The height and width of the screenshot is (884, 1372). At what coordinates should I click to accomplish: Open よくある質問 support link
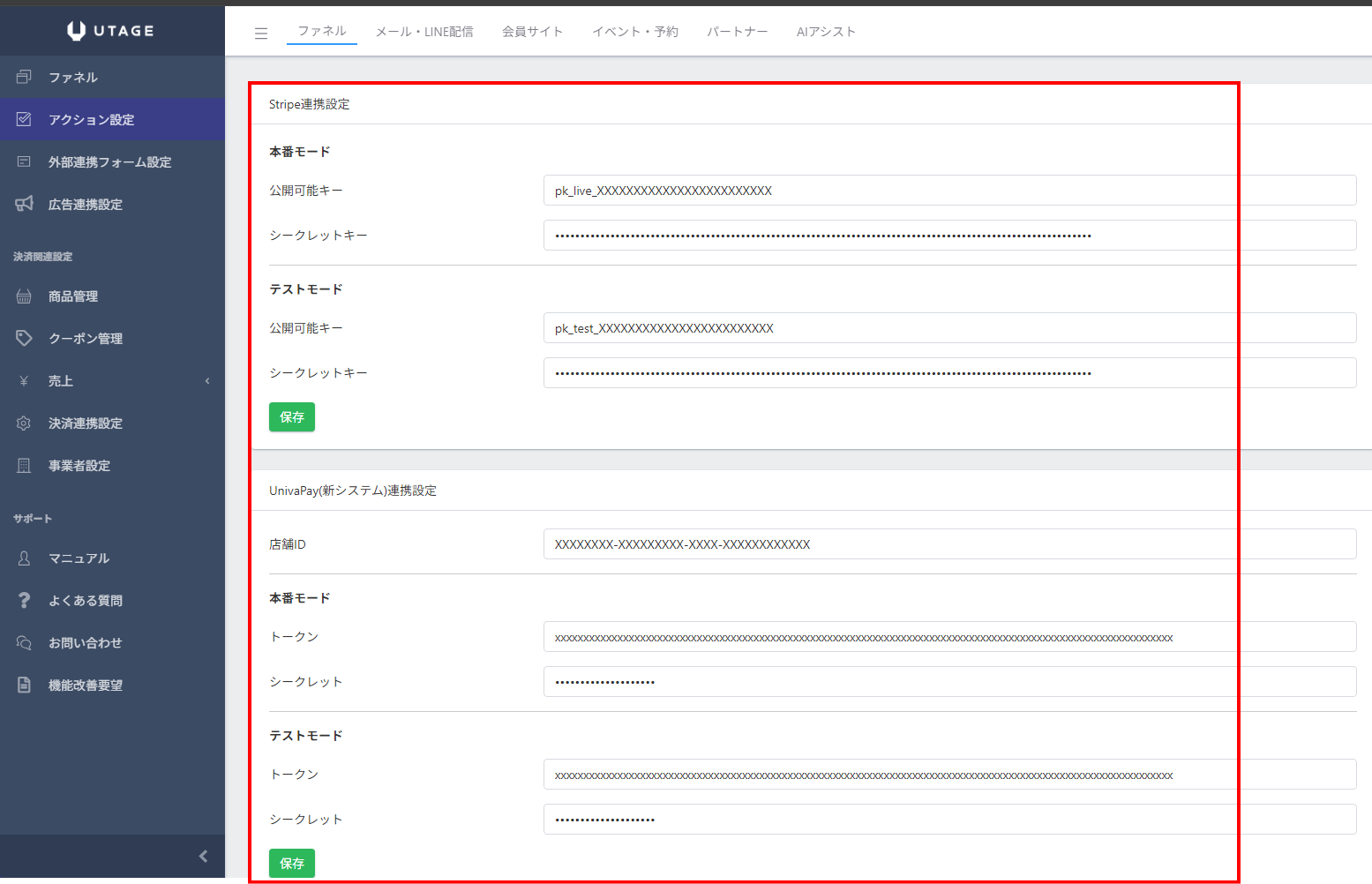coord(112,601)
